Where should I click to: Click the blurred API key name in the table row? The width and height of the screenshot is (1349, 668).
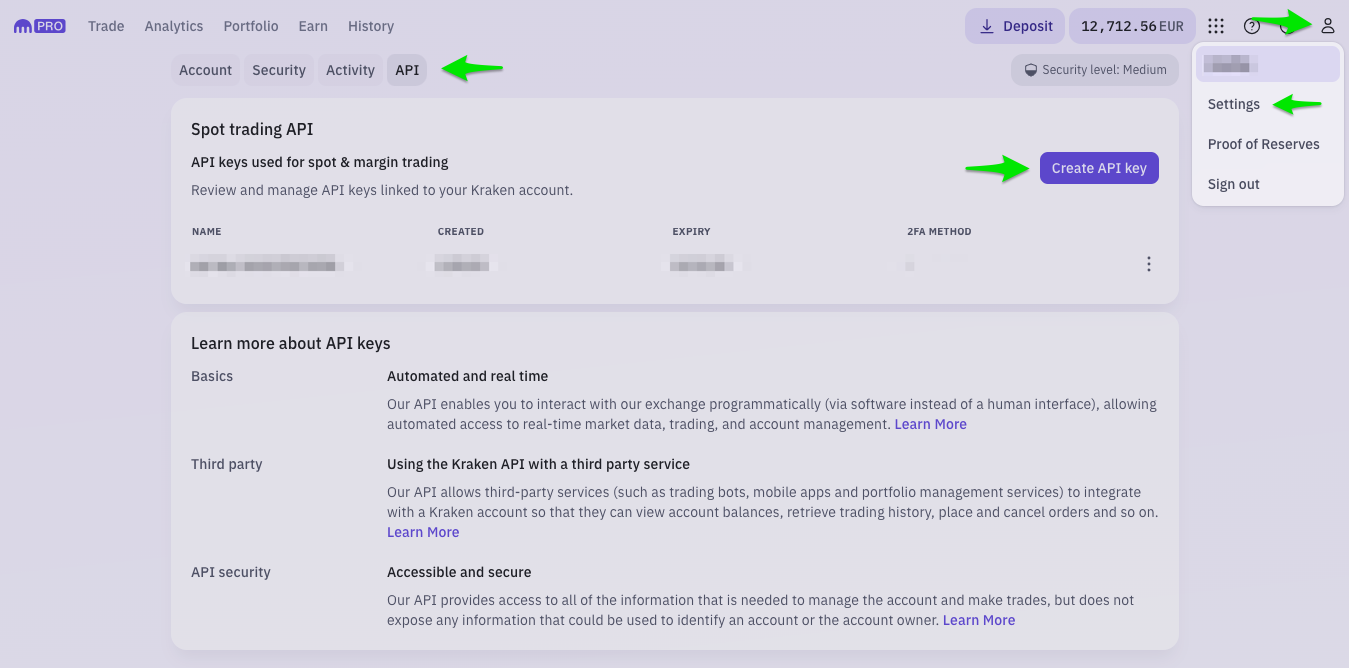coord(268,265)
